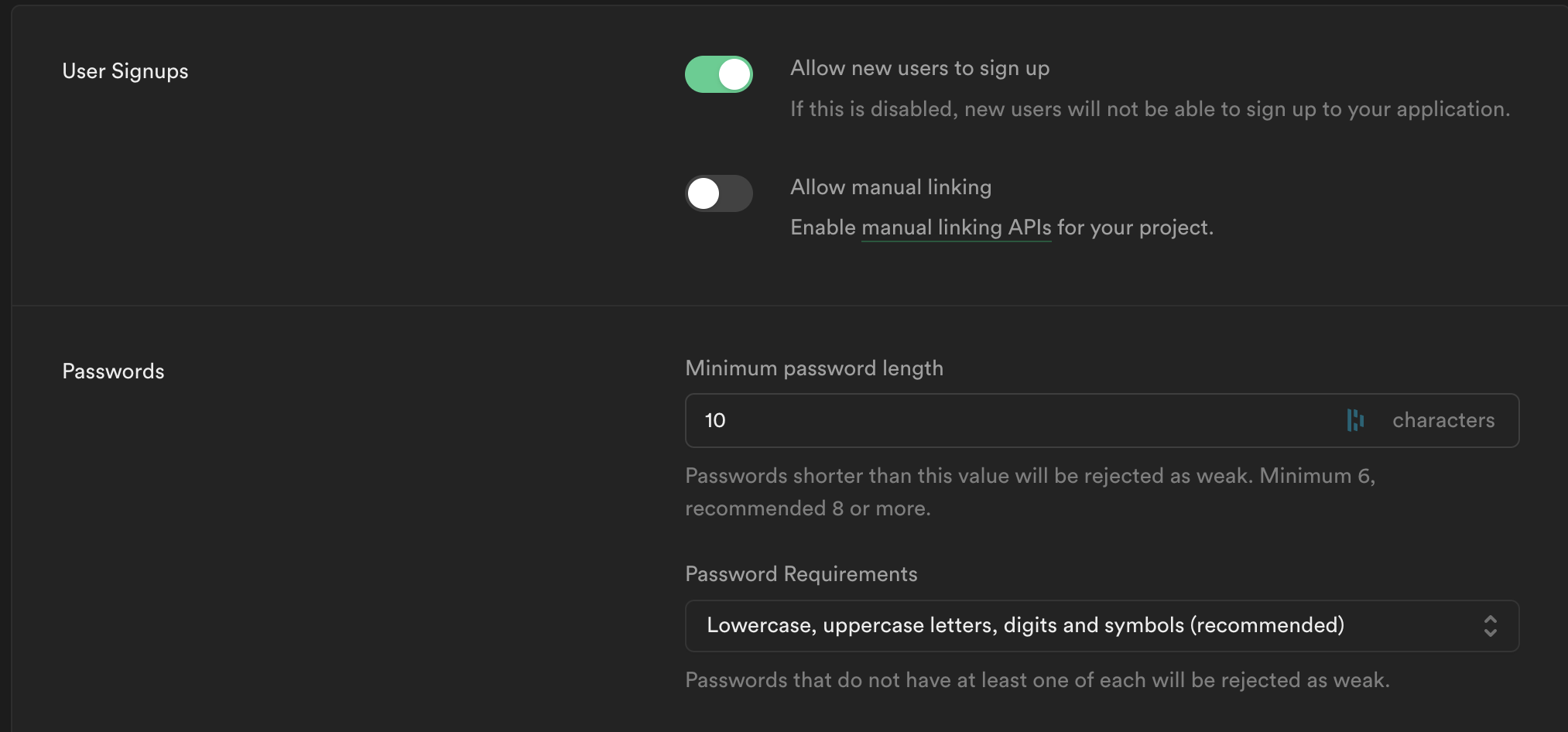
Task: Click the password manager icon in length field
Action: coord(1355,420)
